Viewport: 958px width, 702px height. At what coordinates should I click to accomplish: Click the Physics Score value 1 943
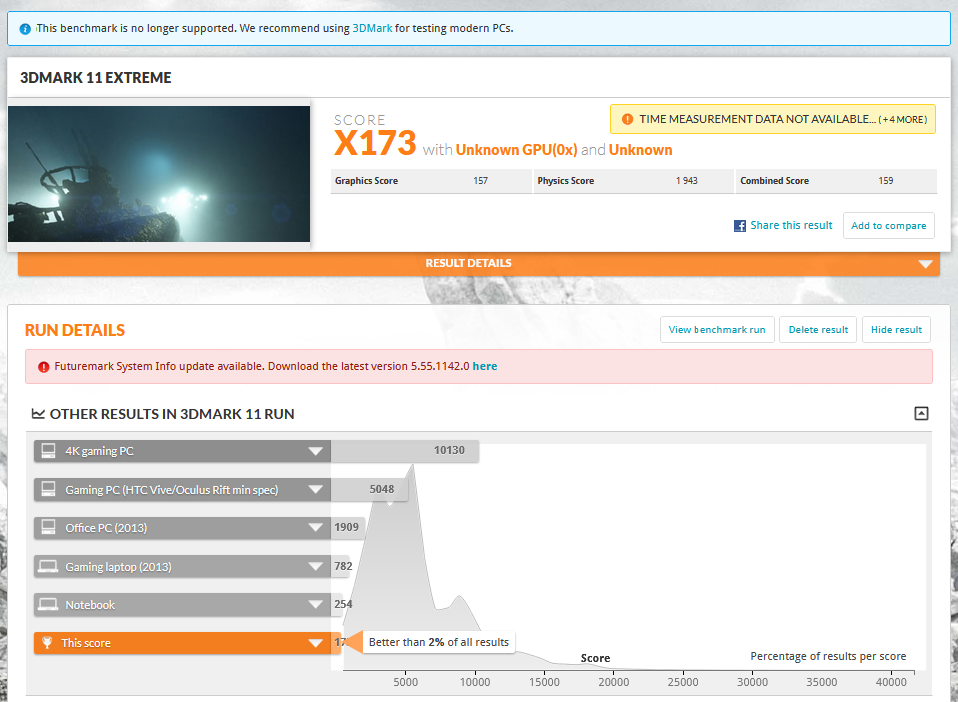click(x=687, y=181)
